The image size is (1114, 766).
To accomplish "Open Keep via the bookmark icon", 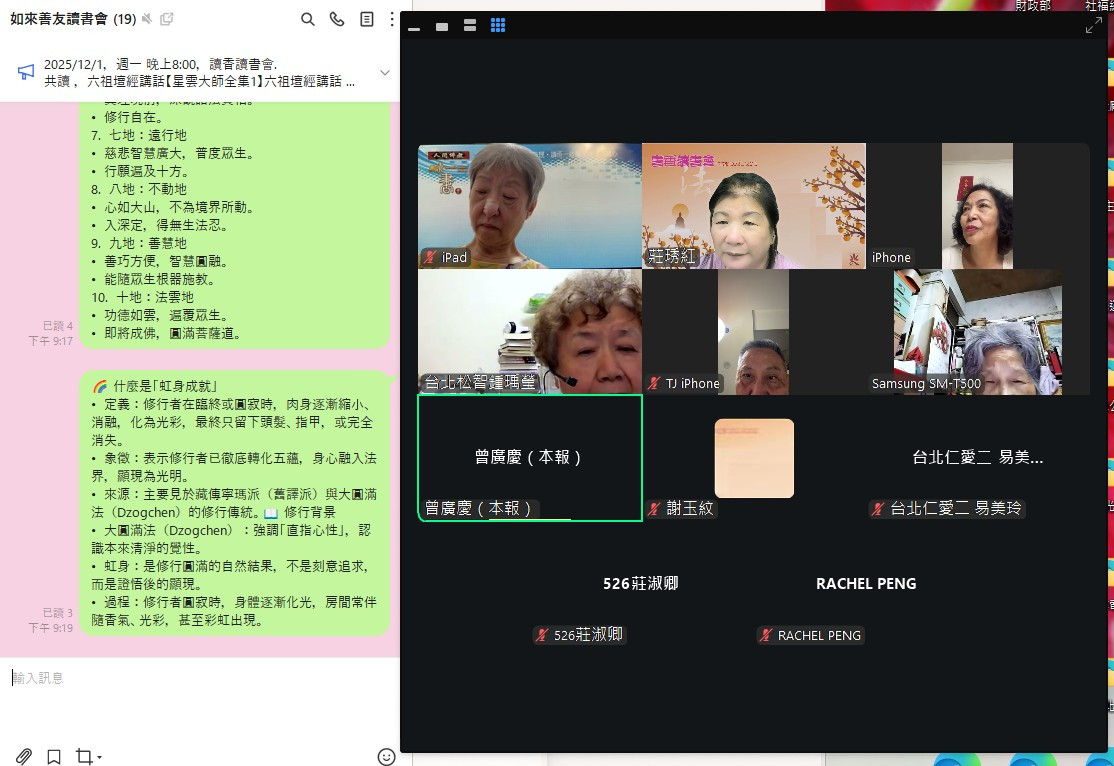I will [x=54, y=756].
